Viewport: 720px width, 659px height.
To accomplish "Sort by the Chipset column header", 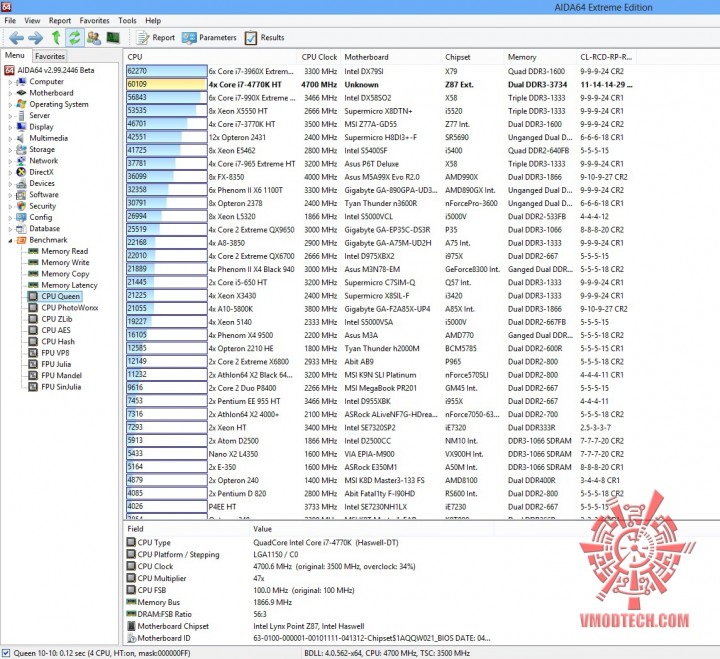I will point(472,57).
